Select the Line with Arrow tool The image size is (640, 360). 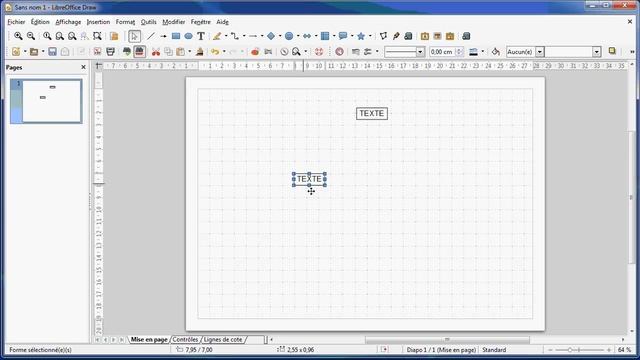pyautogui.click(x=163, y=36)
